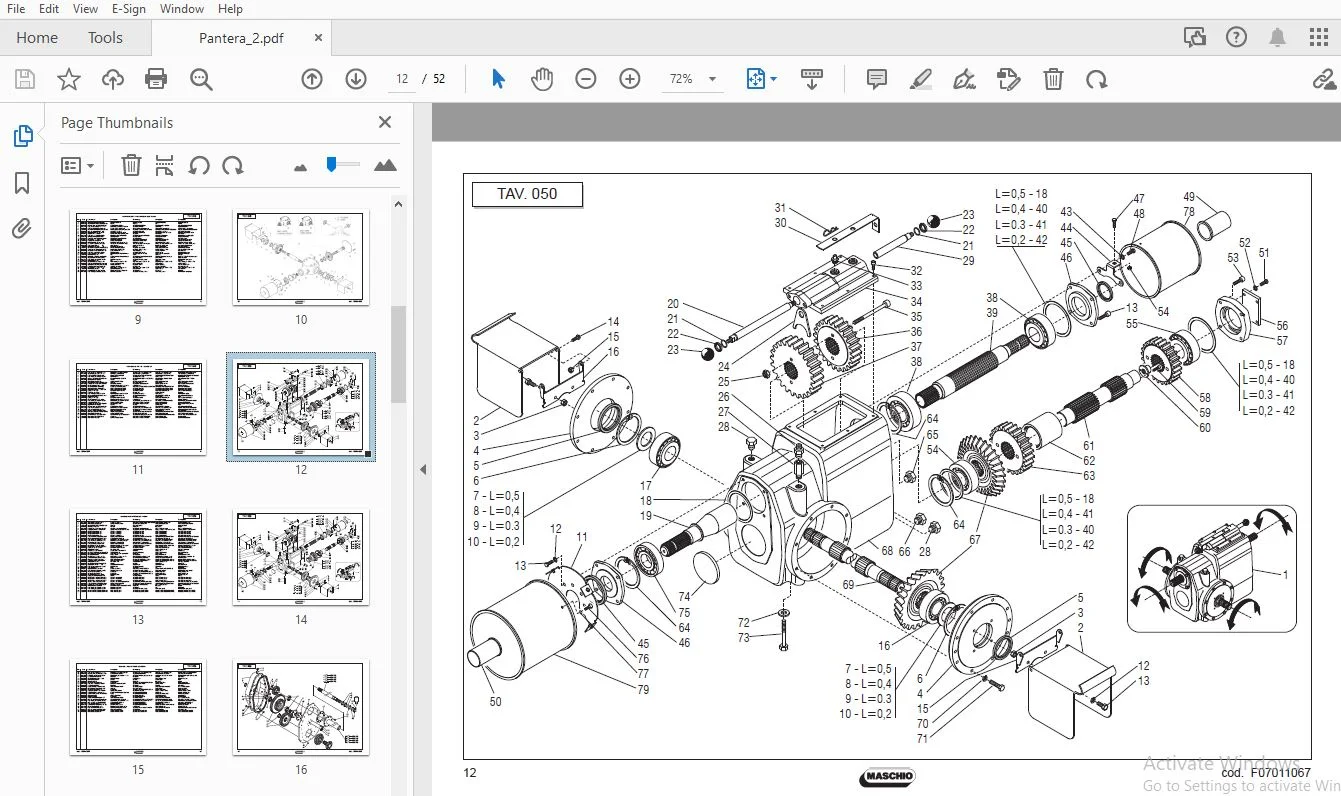Click the Fill and Sign form icon

(1009, 79)
